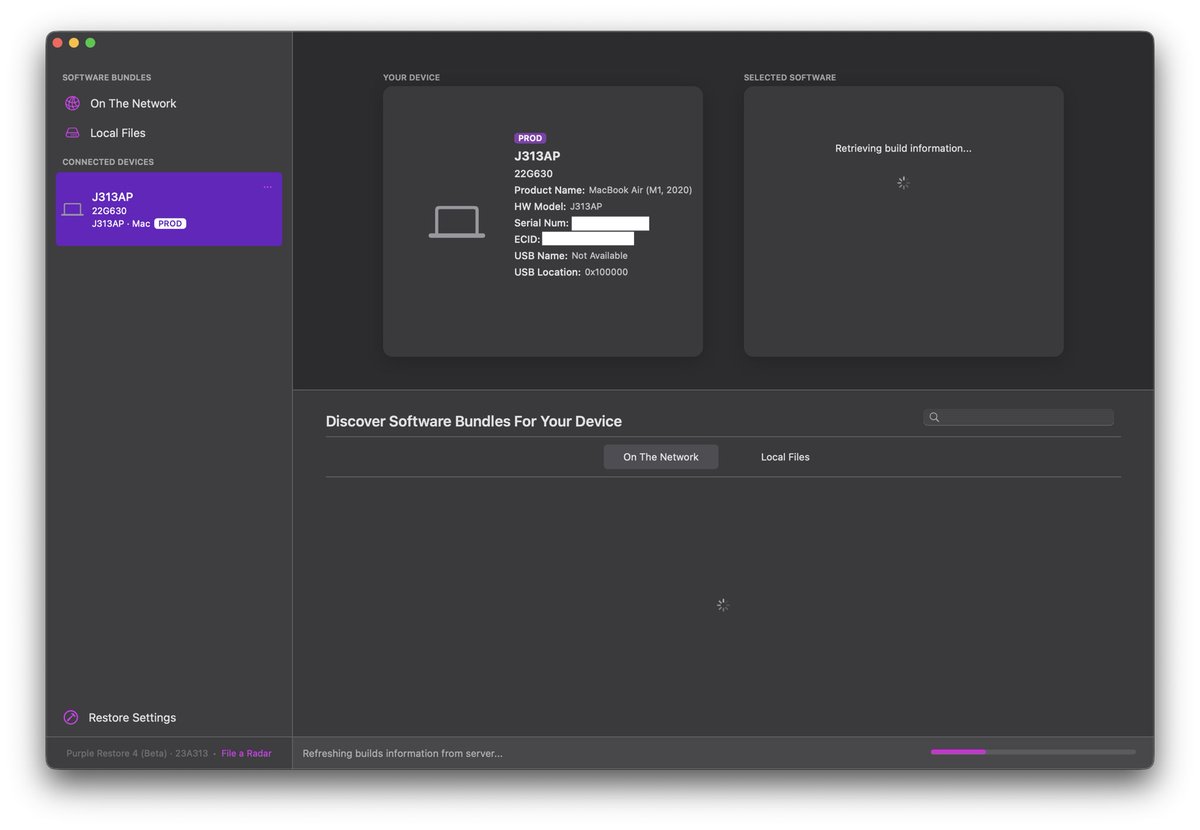1200x830 pixels.
Task: Click the globe icon beside On The Network
Action: pyautogui.click(x=72, y=103)
